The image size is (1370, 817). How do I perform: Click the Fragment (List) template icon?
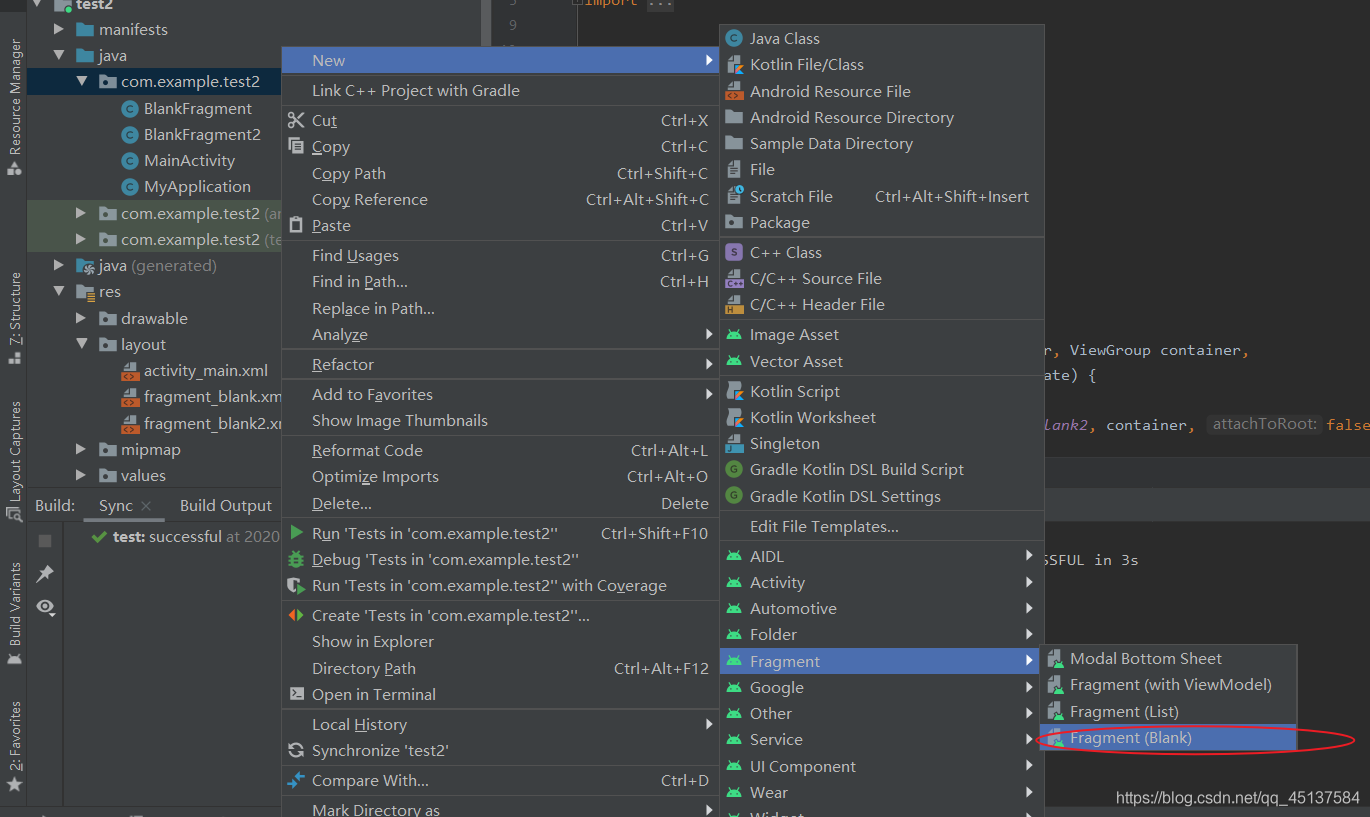[1055, 711]
